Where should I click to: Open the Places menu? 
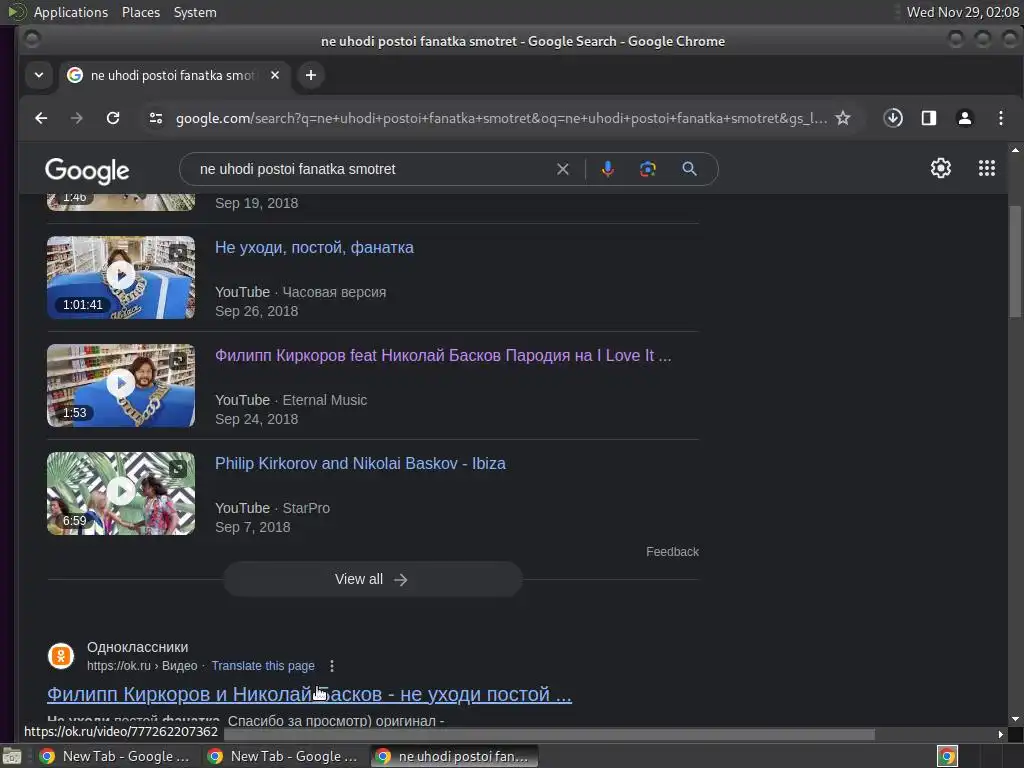click(140, 12)
